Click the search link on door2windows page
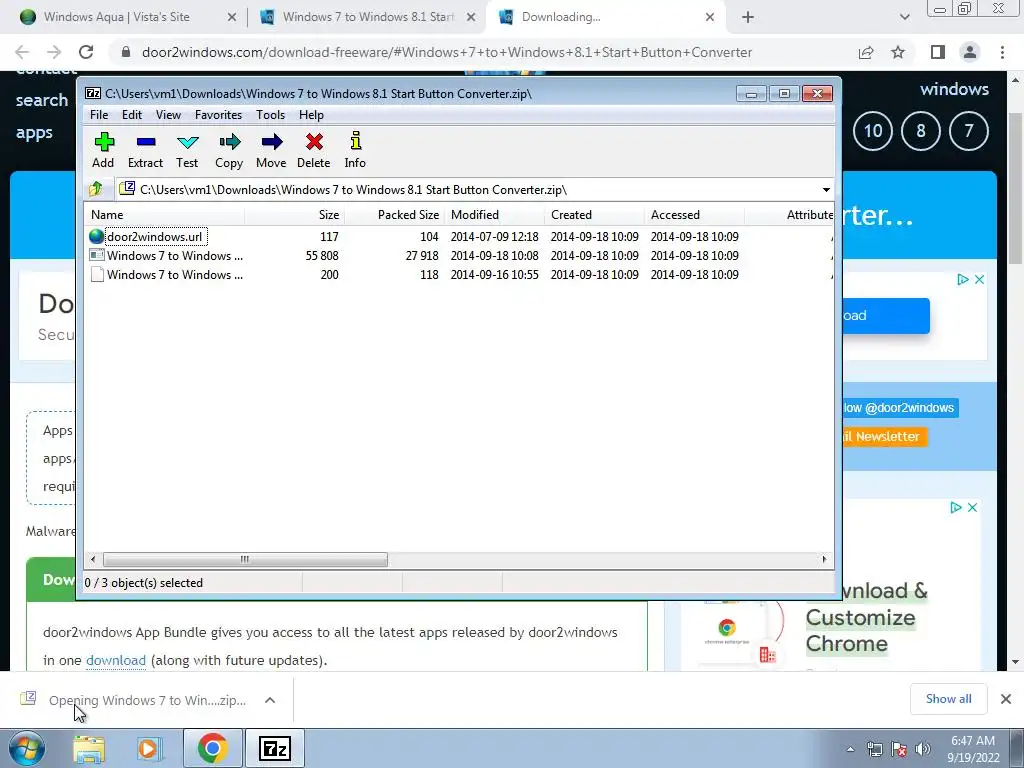Viewport: 1024px width, 768px height. (x=42, y=100)
